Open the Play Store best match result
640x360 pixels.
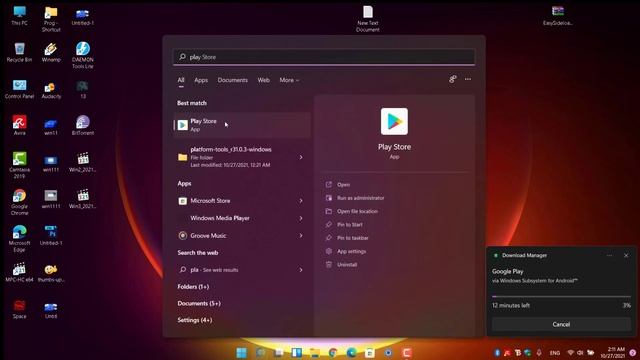point(242,125)
